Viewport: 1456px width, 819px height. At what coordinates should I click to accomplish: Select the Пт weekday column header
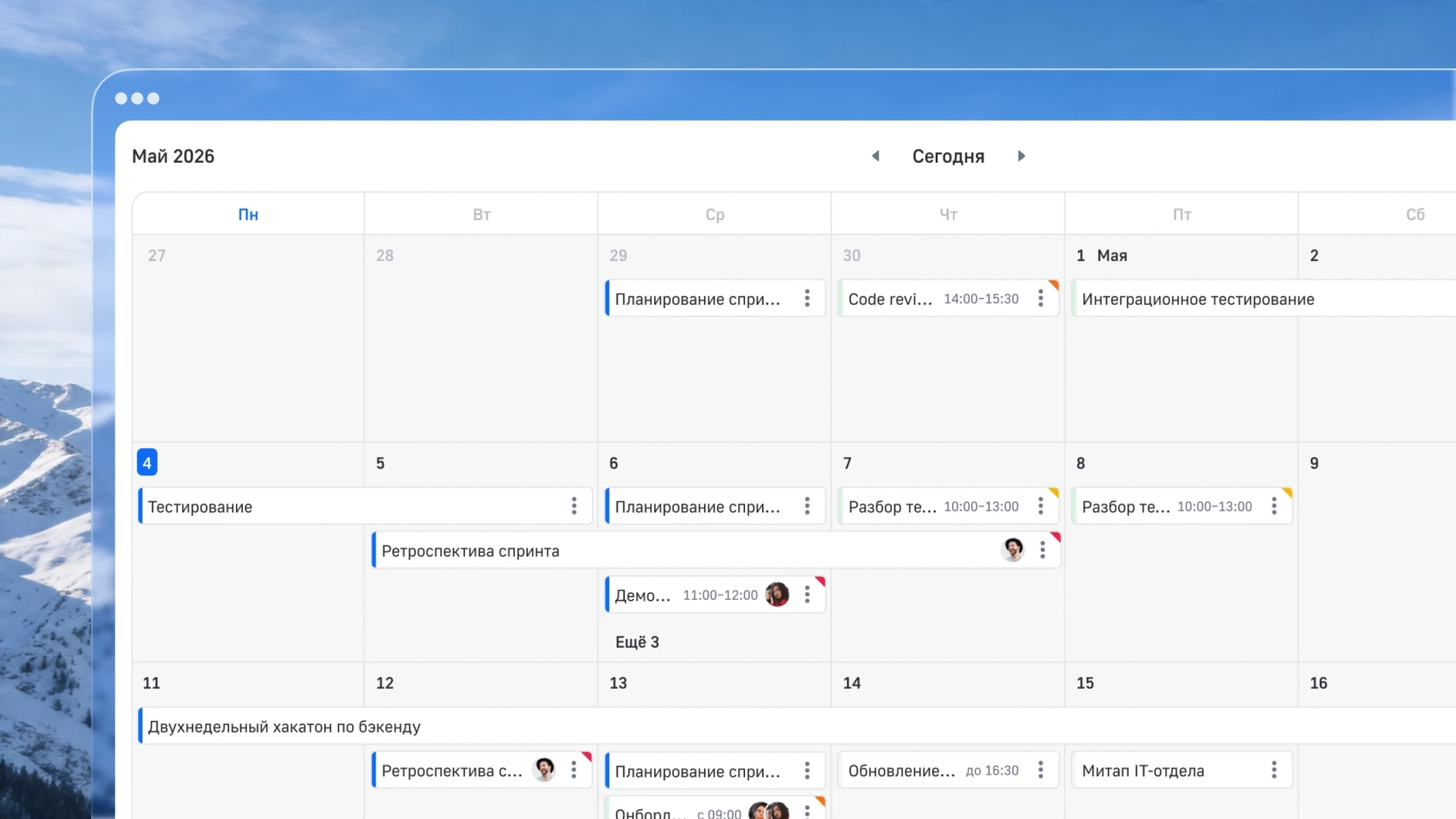[x=1182, y=214]
